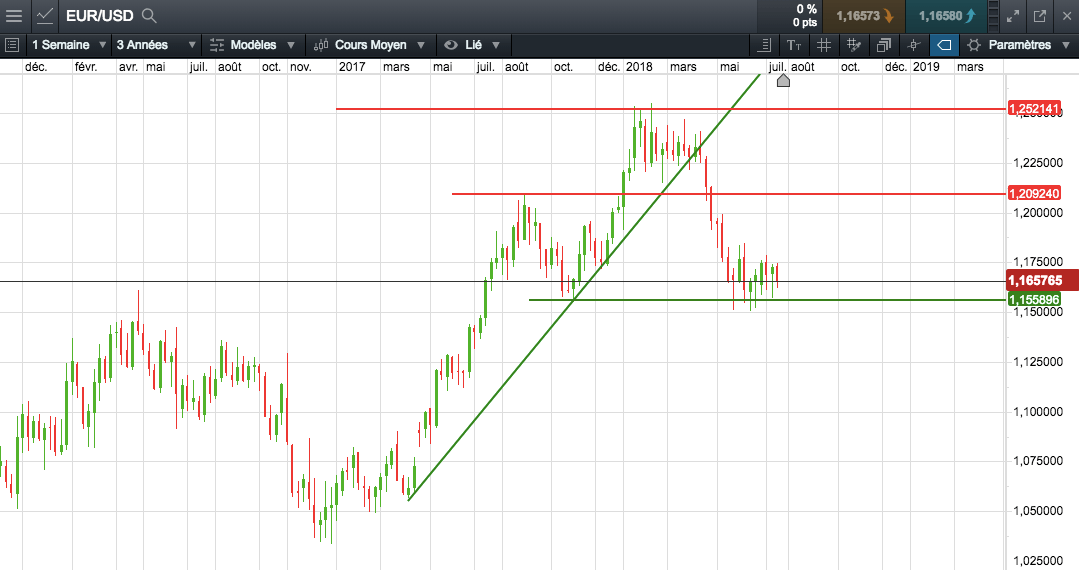Viewport: 1079px width, 570px height.
Task: Click the stacked windows layers icon
Action: pos(884,45)
